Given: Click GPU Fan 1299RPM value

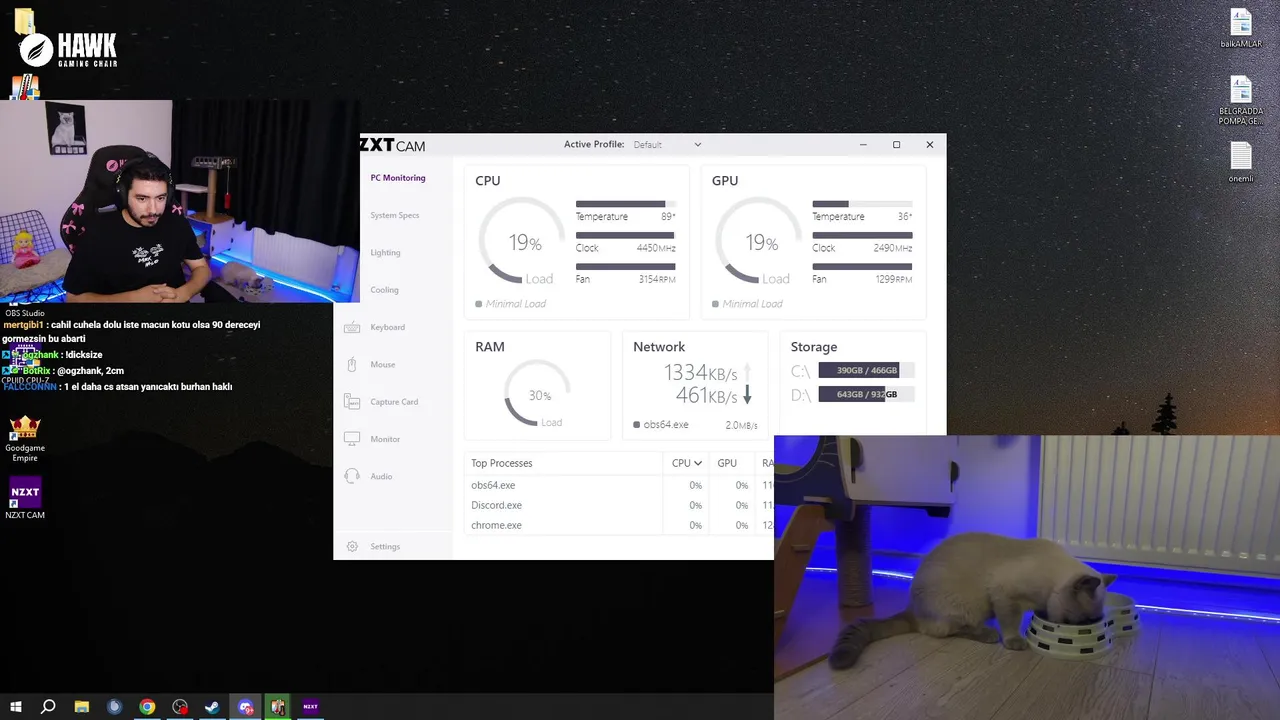Looking at the screenshot, I should [x=894, y=279].
